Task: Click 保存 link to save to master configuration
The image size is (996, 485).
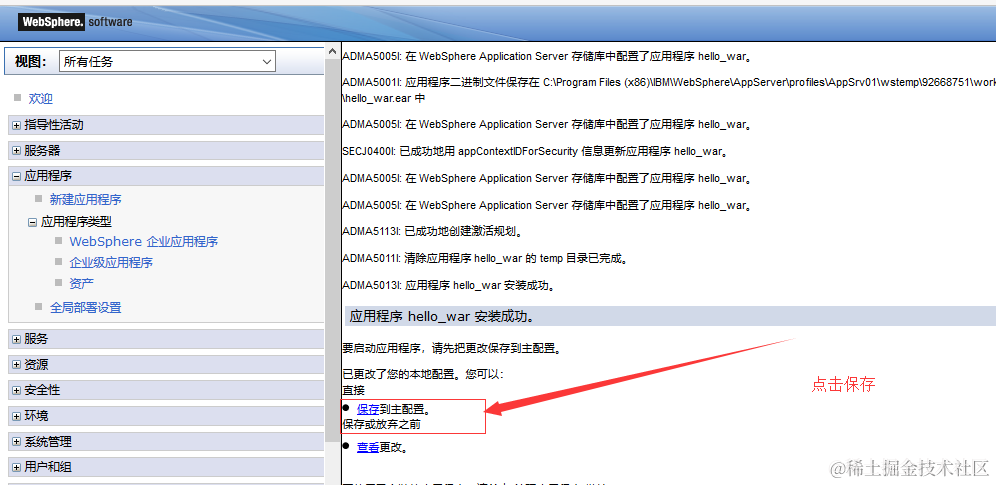Action: 368,410
